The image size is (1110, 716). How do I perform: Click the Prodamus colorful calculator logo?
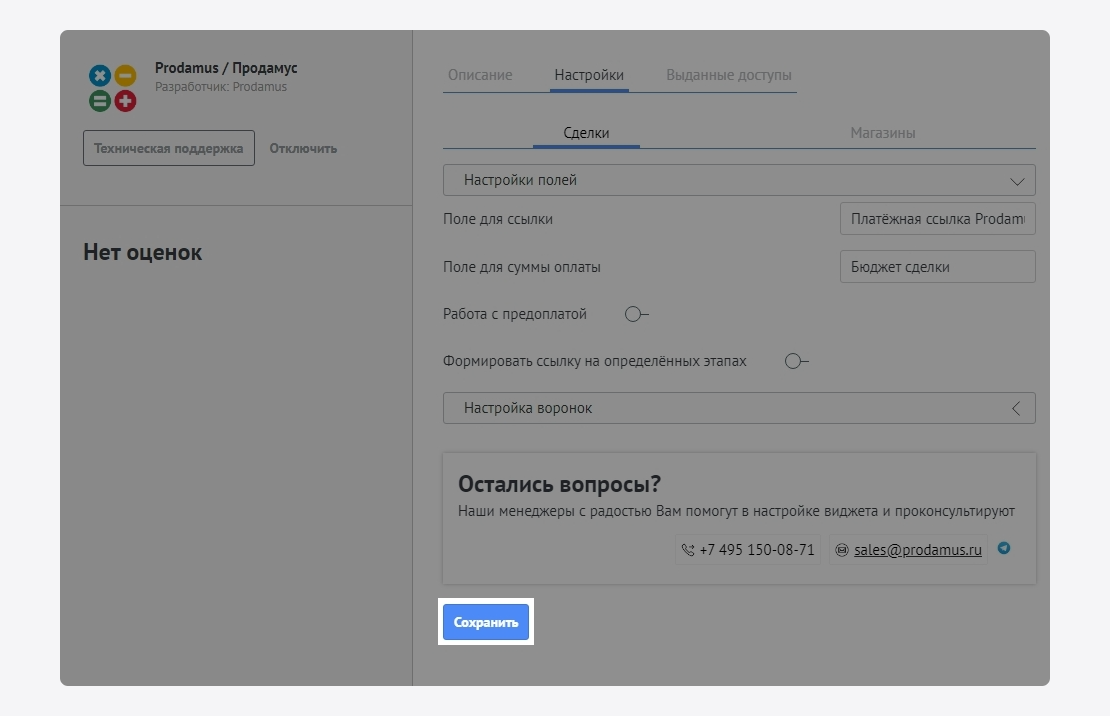coord(112,88)
